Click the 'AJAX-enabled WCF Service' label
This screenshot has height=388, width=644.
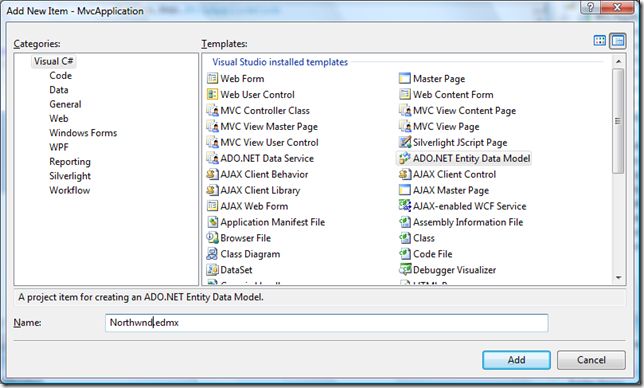(x=469, y=206)
